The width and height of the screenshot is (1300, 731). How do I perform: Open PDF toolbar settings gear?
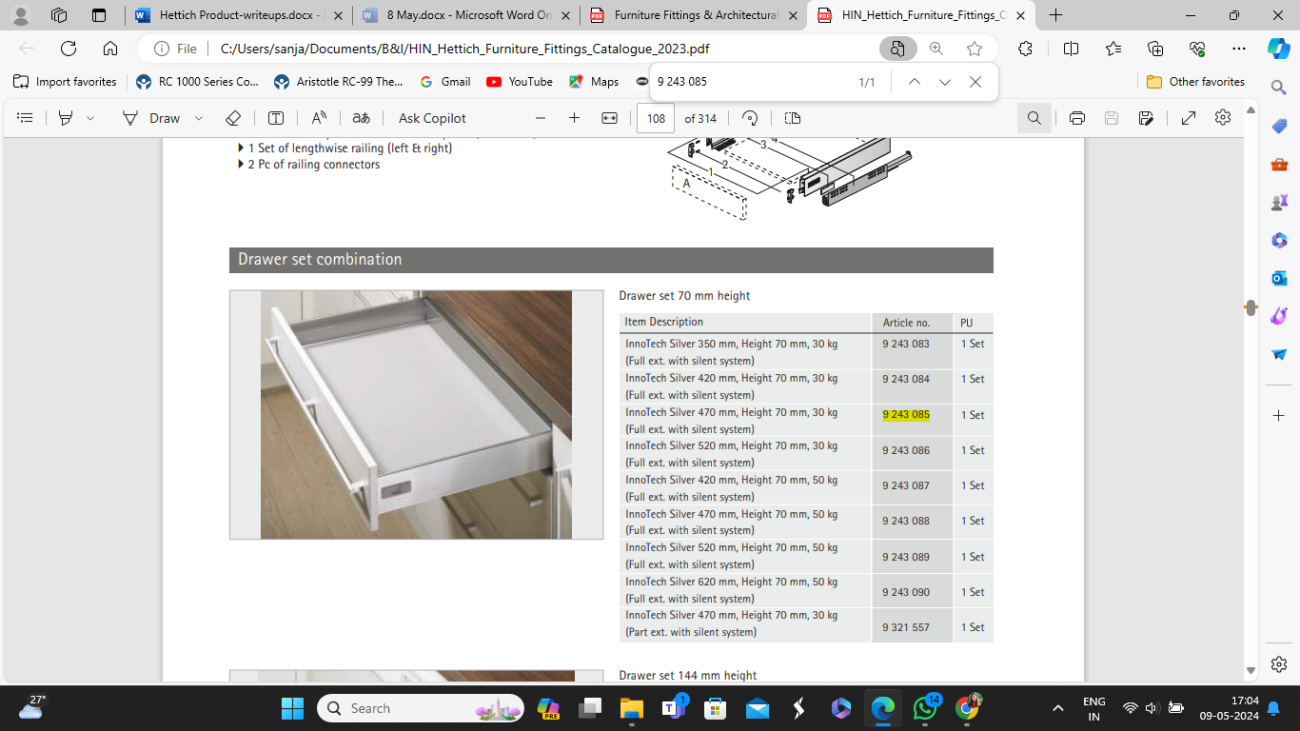1222,118
